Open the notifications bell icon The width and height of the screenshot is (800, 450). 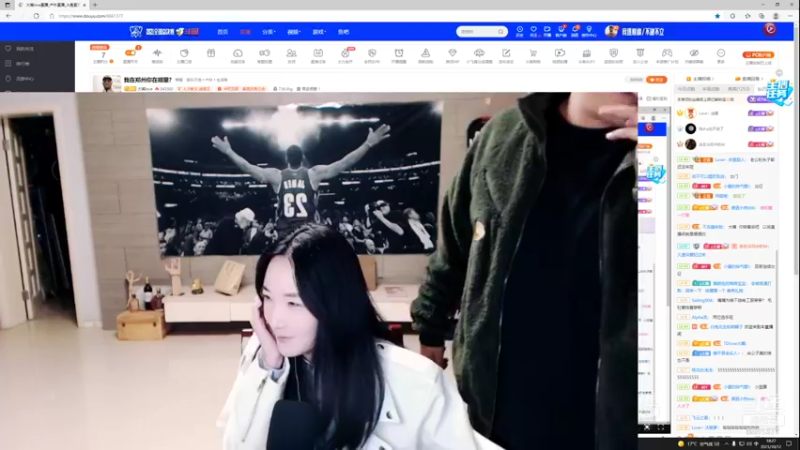coord(575,30)
